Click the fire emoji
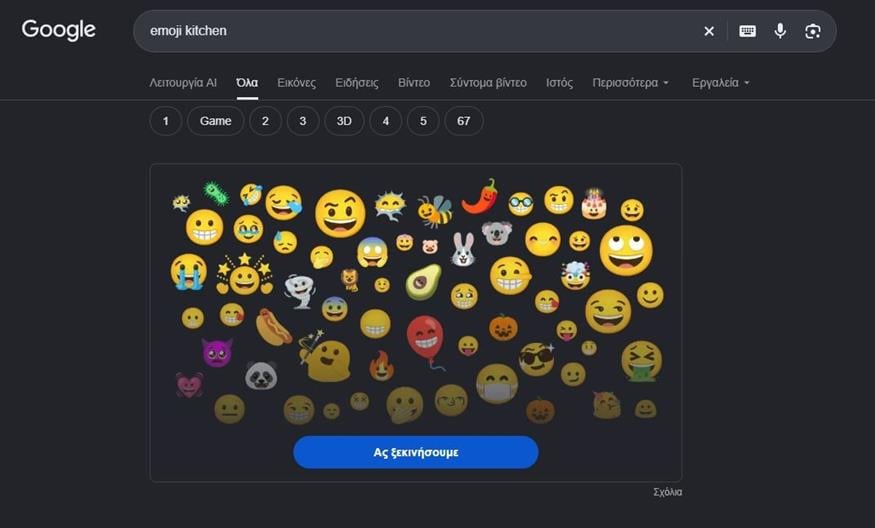Image resolution: width=875 pixels, height=528 pixels. (382, 366)
